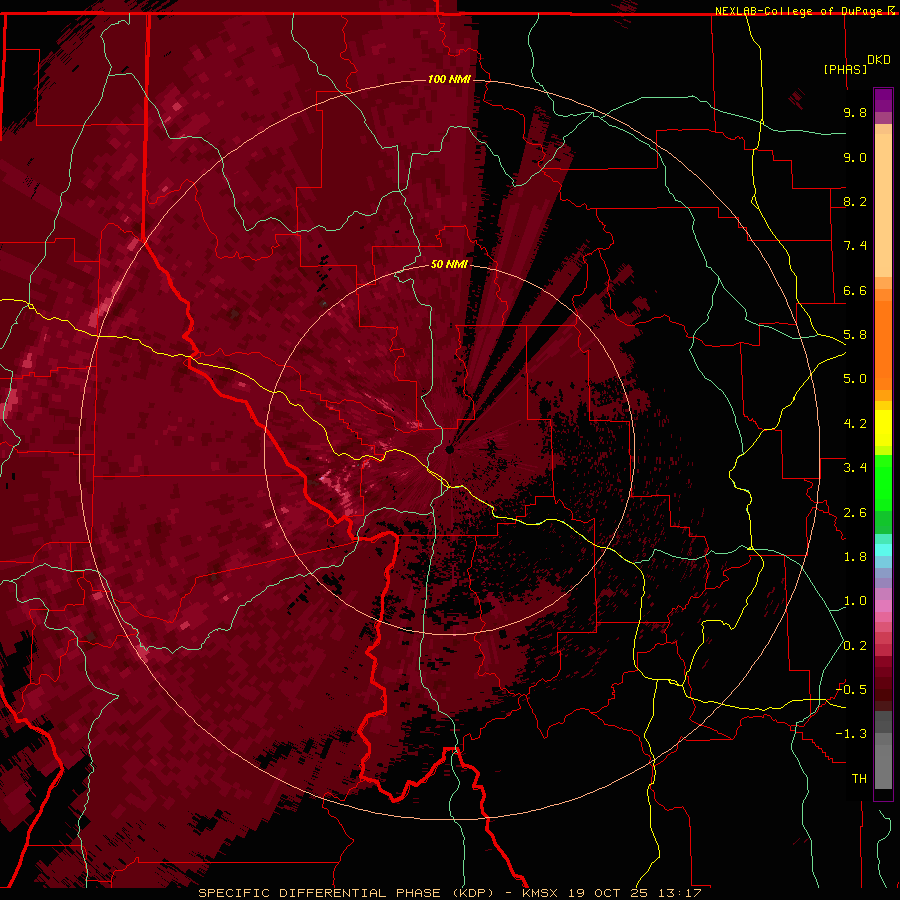Click the 5.8 value on the color scale
The width and height of the screenshot is (900, 900).
point(855,335)
